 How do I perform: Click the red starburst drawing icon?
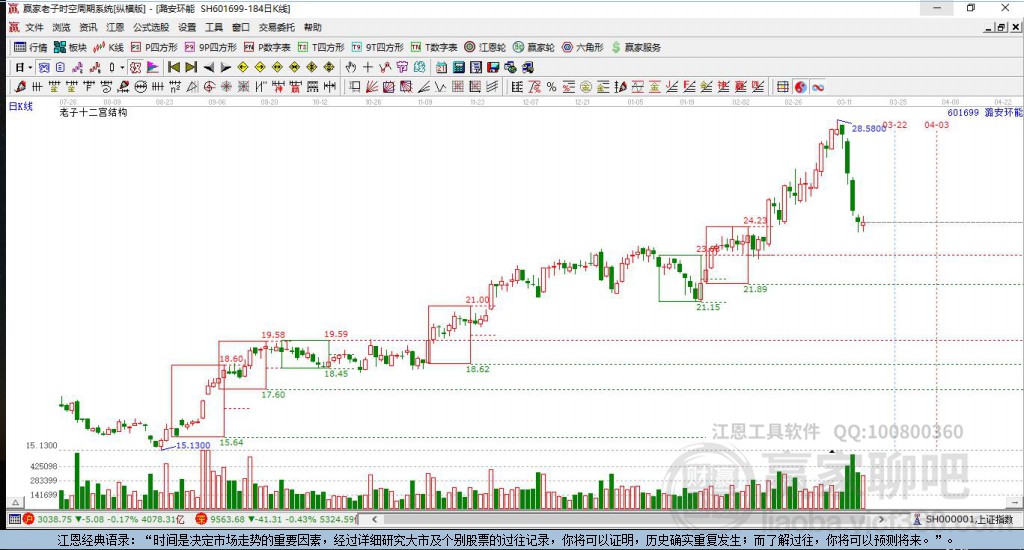point(226,87)
